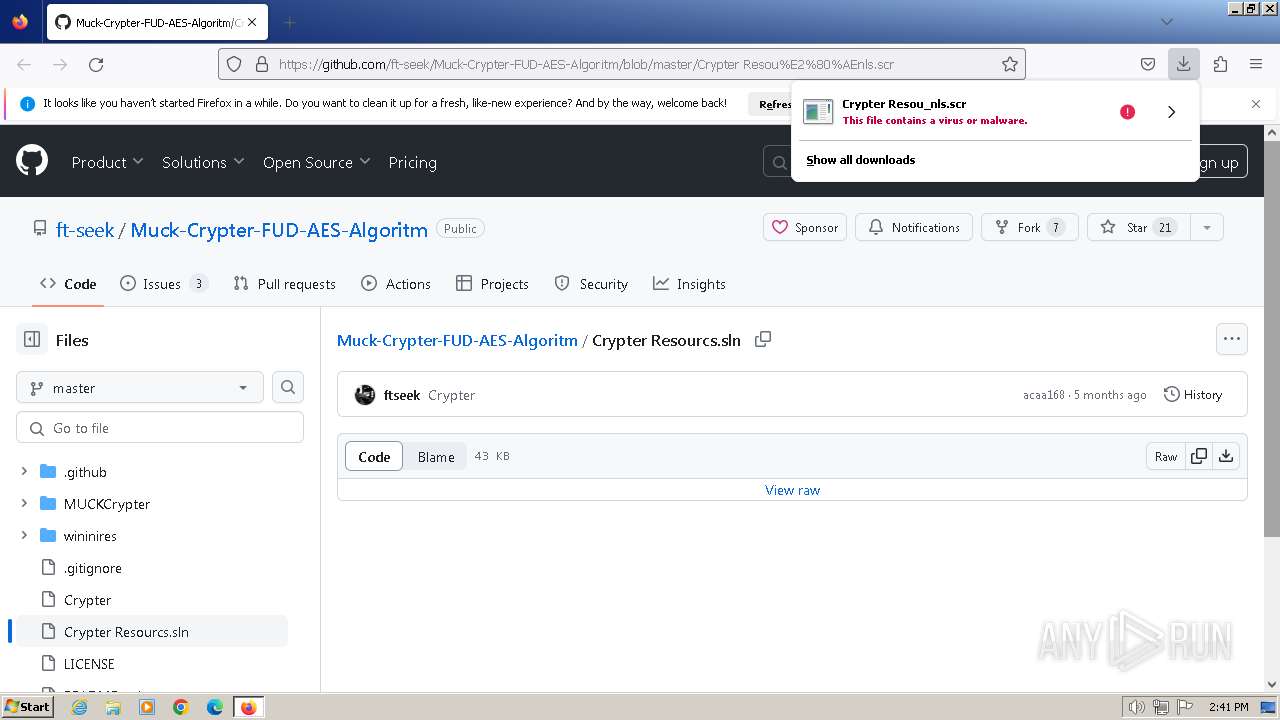Image resolution: width=1280 pixels, height=720 pixels.
Task: Click Show all downloads
Action: click(860, 160)
